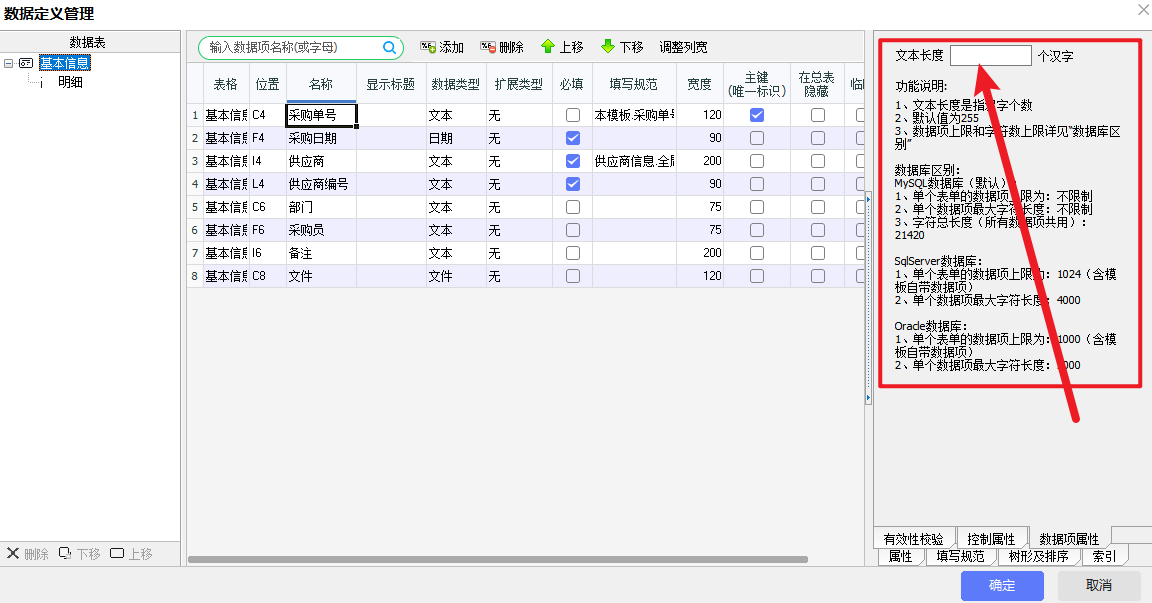Check 必填 for 部门

(x=573, y=207)
